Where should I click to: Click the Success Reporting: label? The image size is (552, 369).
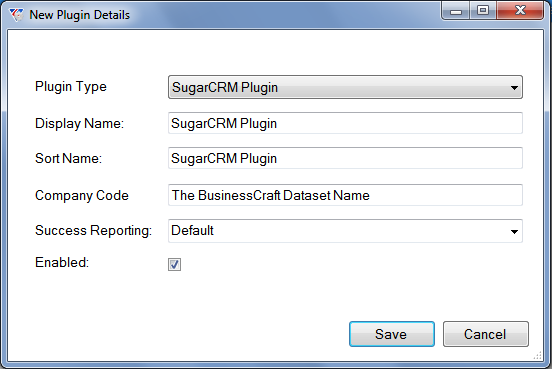[94, 231]
